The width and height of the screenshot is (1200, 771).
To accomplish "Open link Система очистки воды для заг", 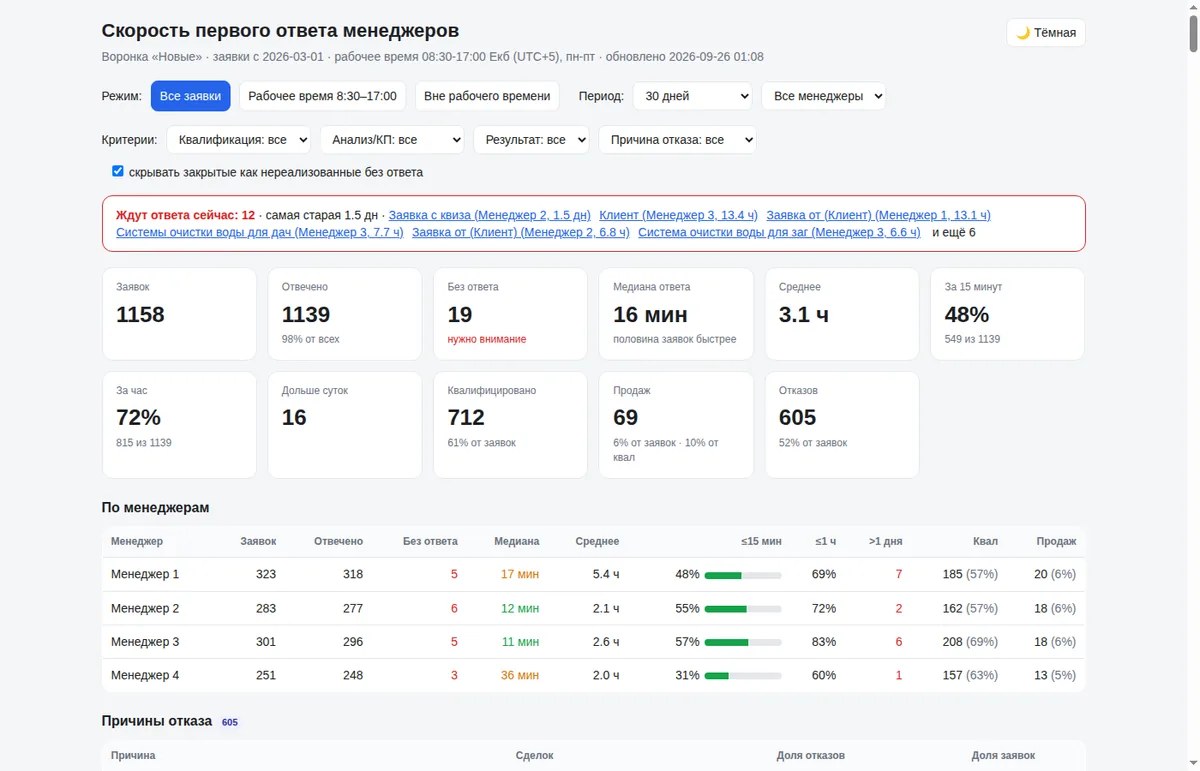I will (779, 232).
